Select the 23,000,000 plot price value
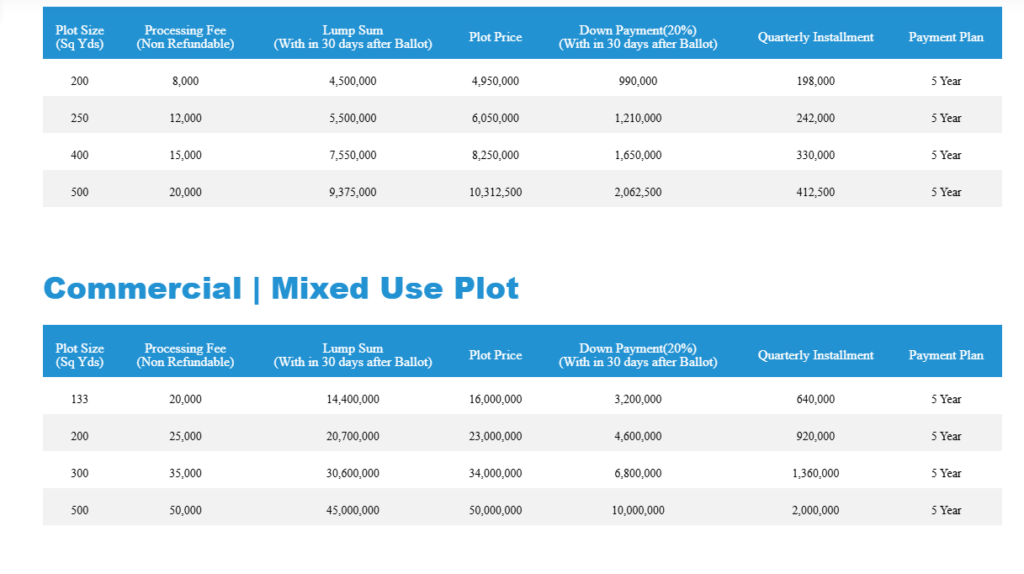 (x=495, y=436)
